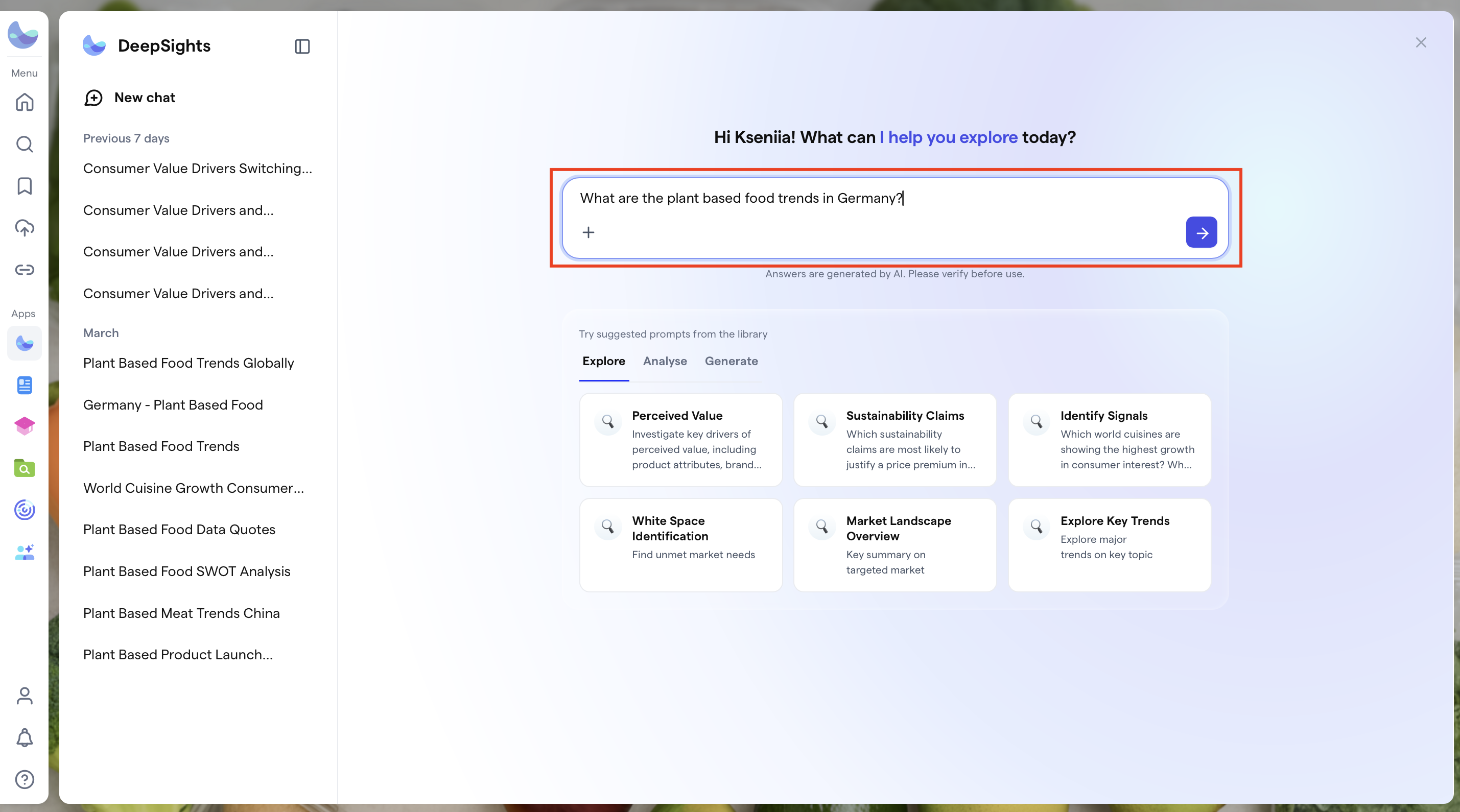Close the DeepSights panel with the X
The image size is (1460, 812).
[x=1421, y=42]
